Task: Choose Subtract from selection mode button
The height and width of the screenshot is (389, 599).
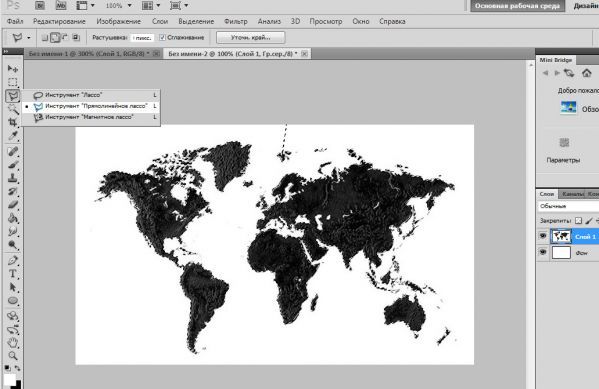Action: click(65, 37)
